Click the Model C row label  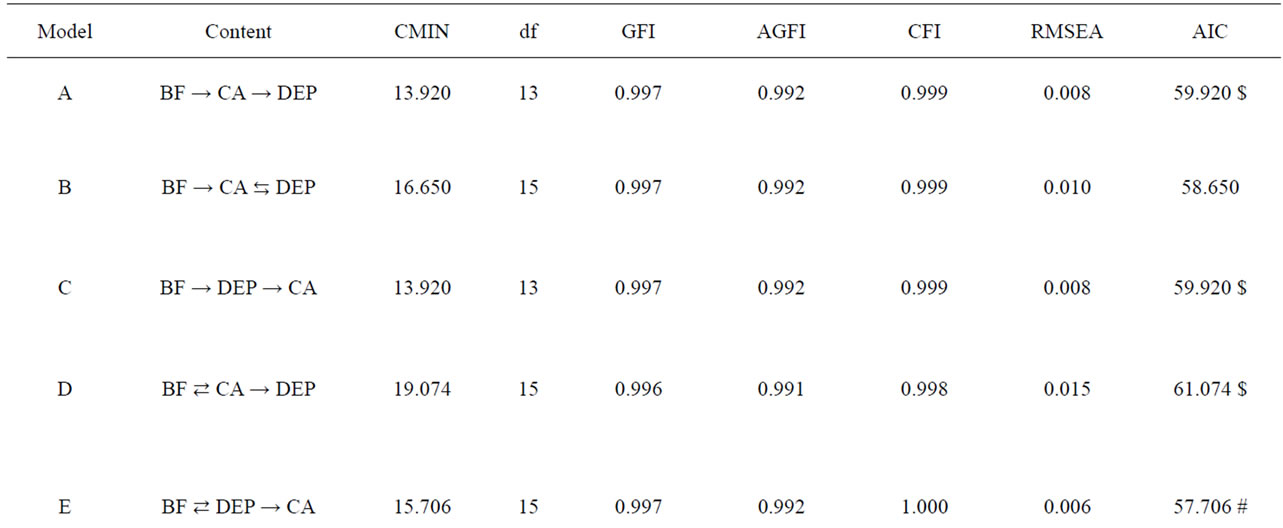click(x=65, y=287)
